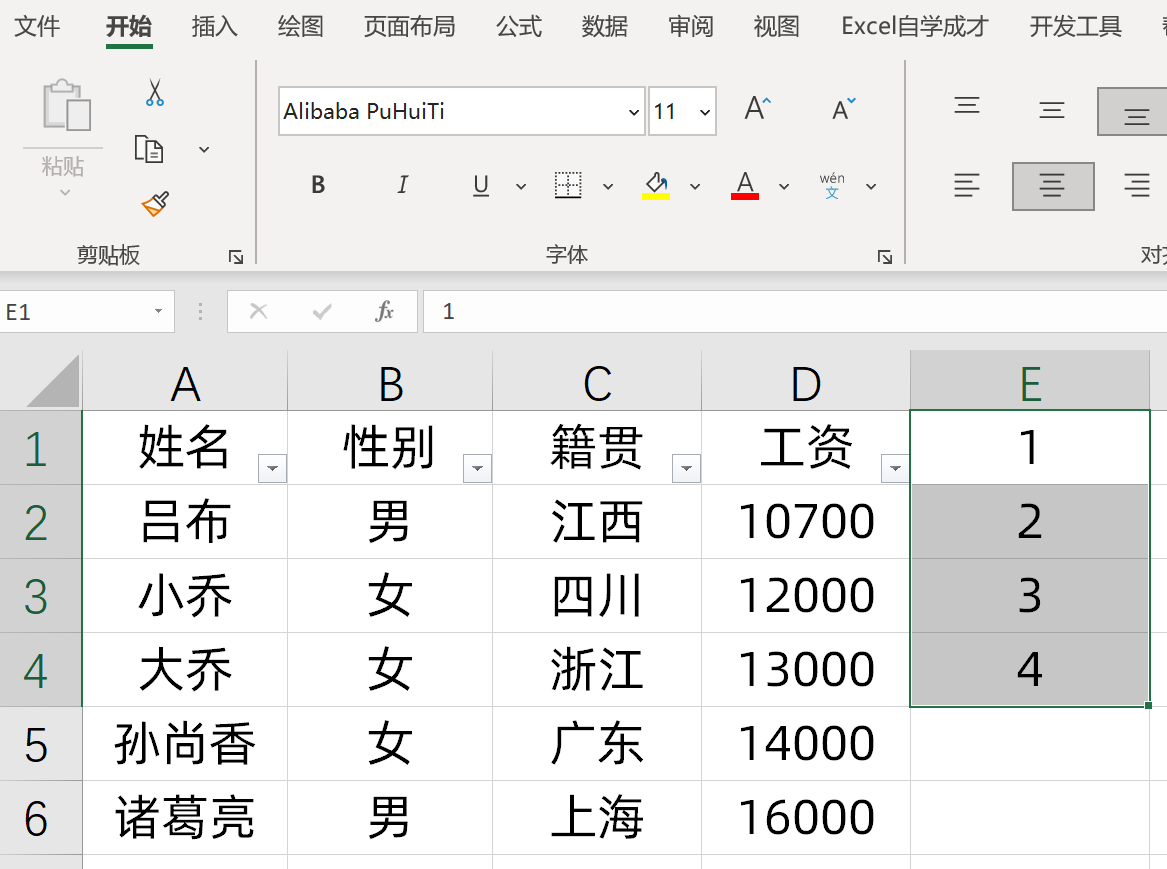Decrease font size with smaller A
The width and height of the screenshot is (1167, 869).
coord(843,109)
